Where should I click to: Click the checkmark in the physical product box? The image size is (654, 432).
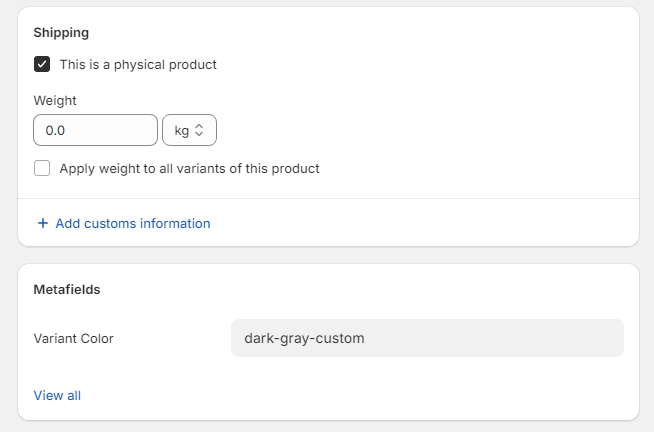click(x=42, y=64)
